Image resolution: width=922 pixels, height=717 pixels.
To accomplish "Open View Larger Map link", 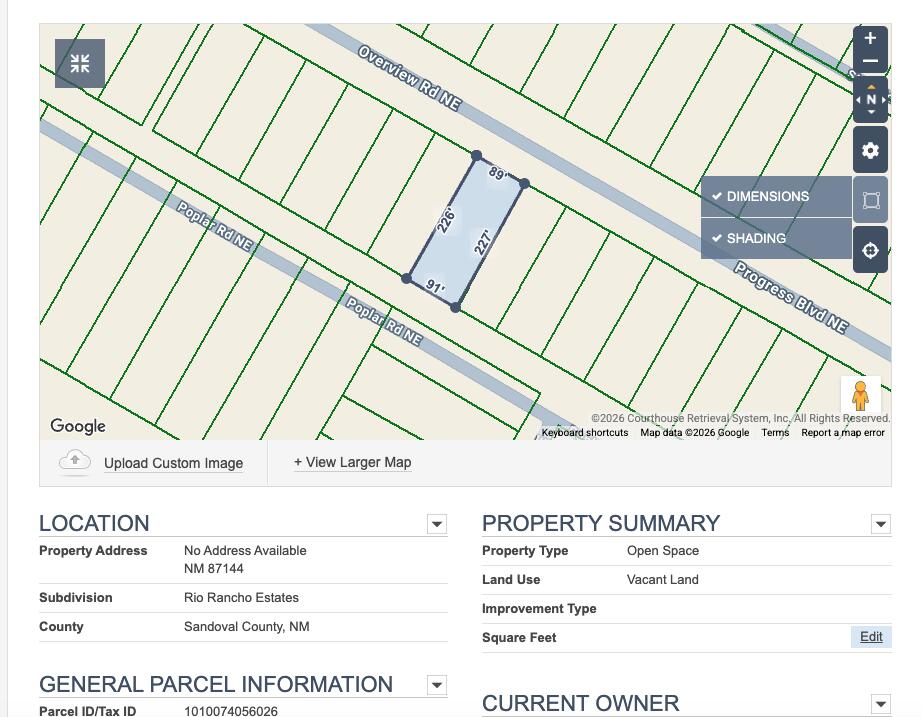I will pos(353,462).
